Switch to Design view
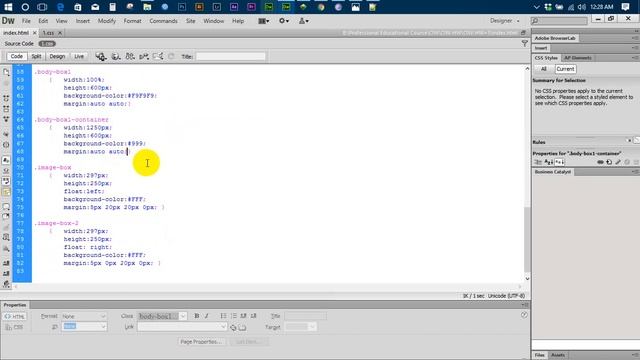 coord(57,56)
